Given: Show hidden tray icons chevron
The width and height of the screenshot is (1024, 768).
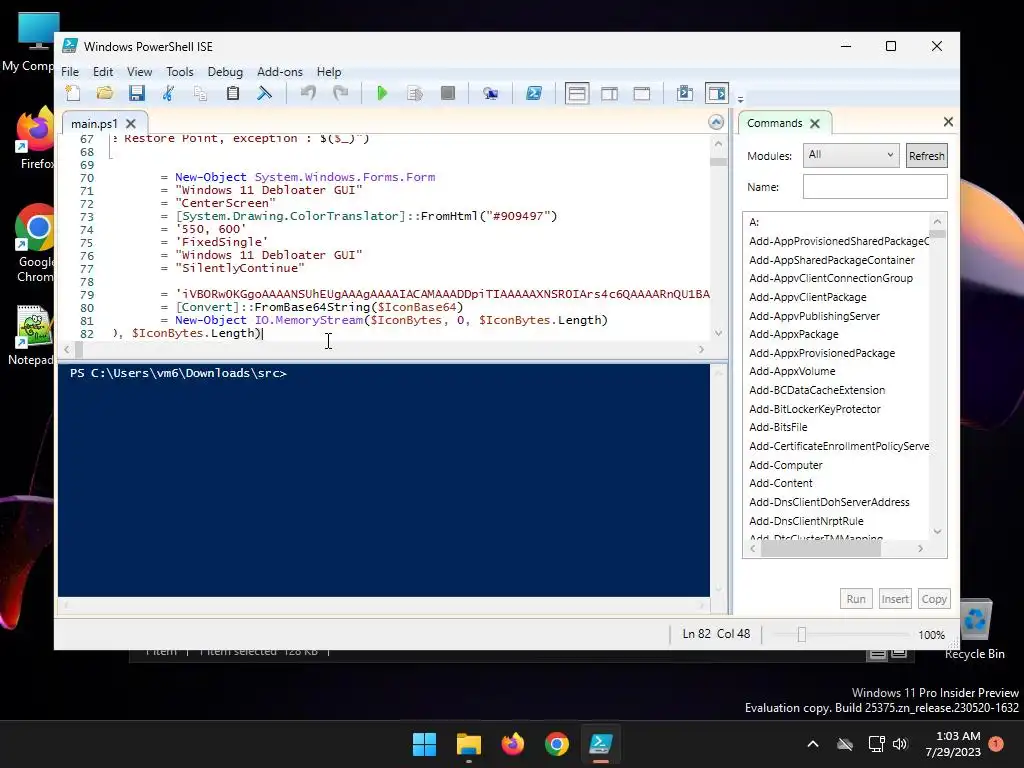Looking at the screenshot, I should [x=812, y=744].
